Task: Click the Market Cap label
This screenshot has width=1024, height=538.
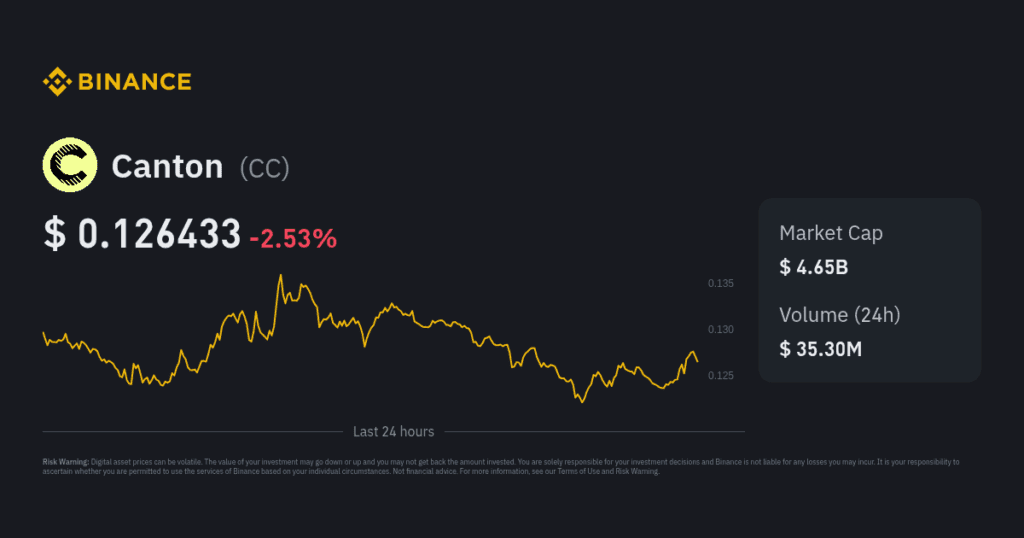Action: [831, 233]
